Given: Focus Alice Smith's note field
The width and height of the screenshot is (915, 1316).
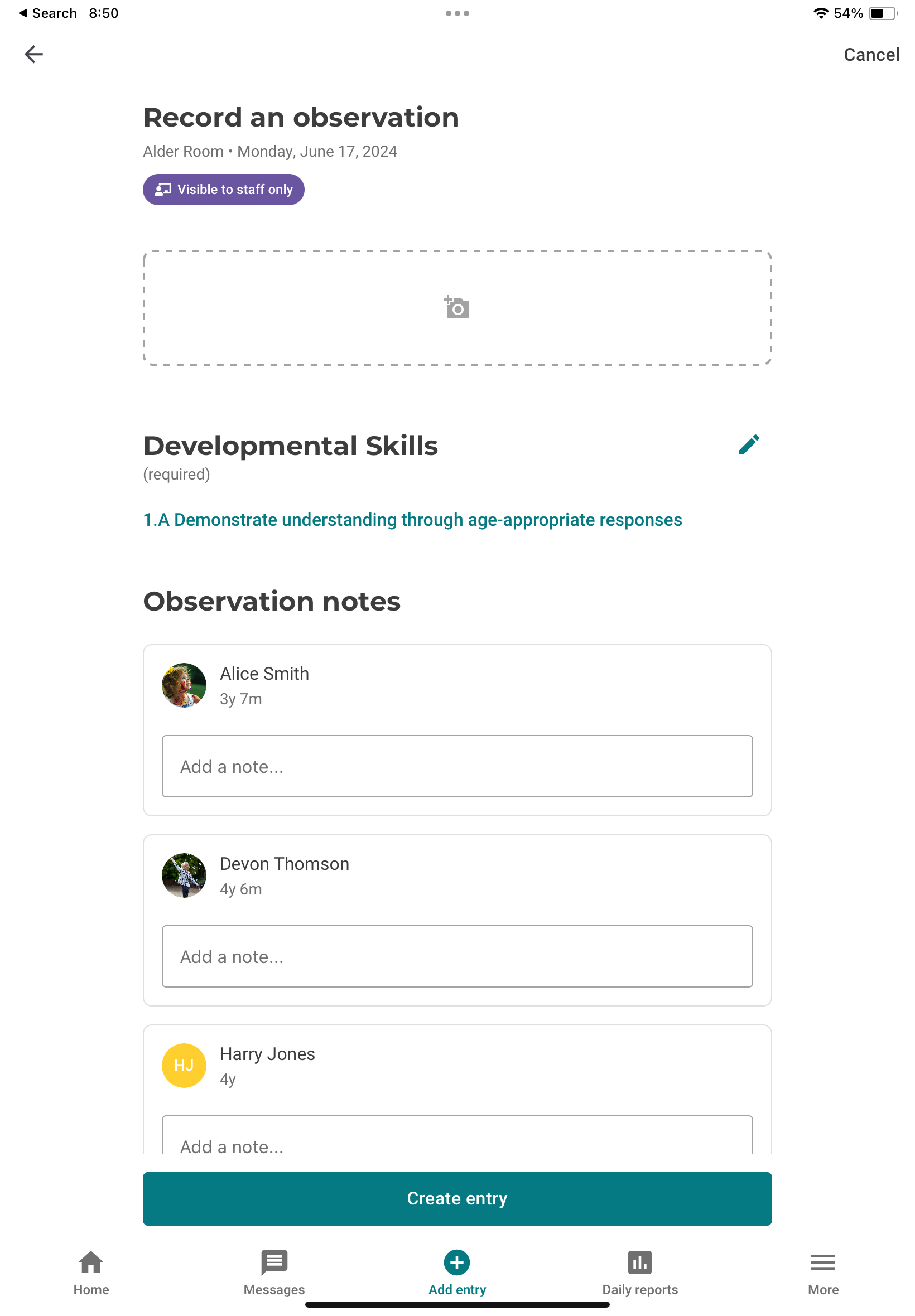Looking at the screenshot, I should click(x=457, y=766).
